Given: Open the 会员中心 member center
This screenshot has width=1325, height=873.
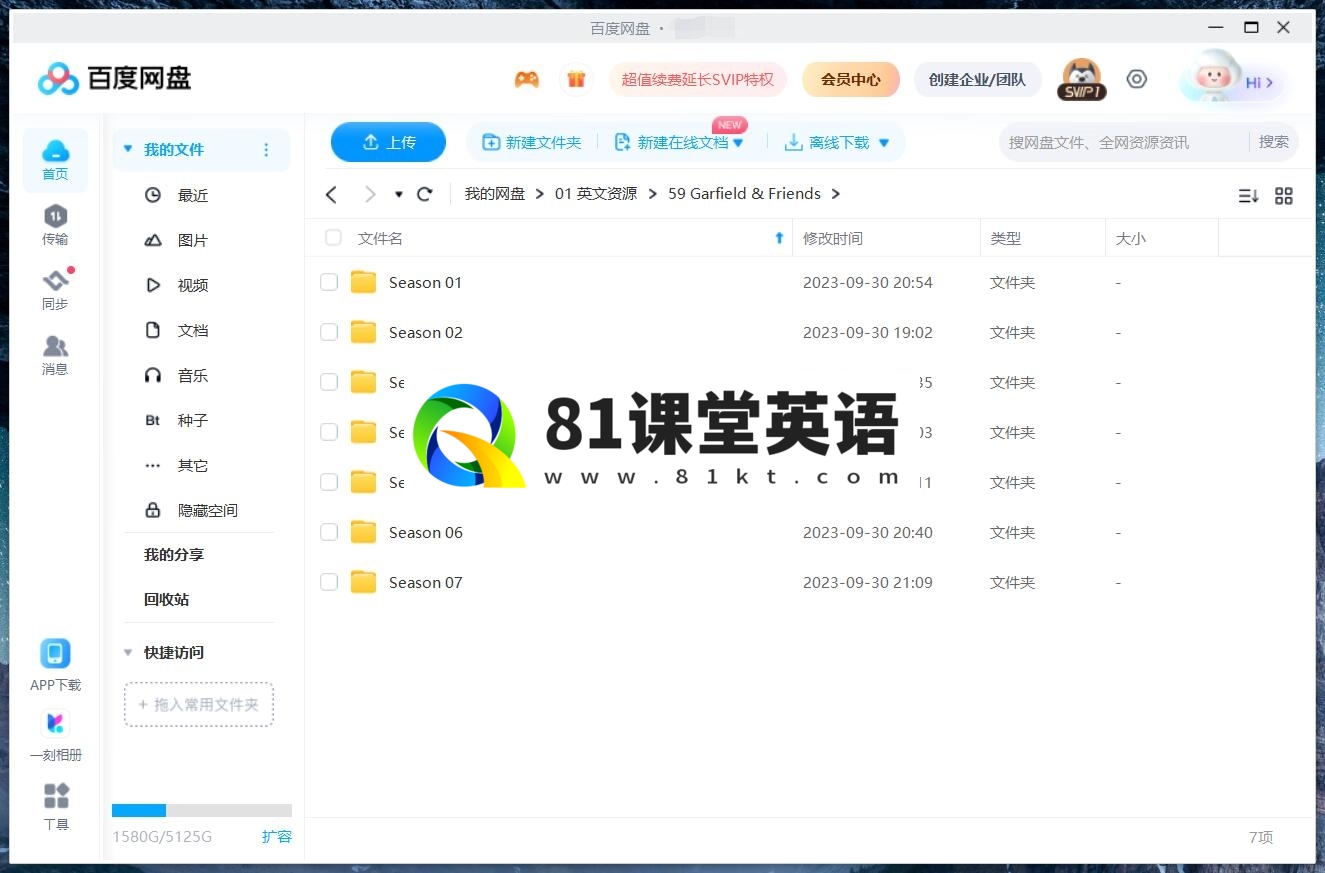Looking at the screenshot, I should 851,80.
